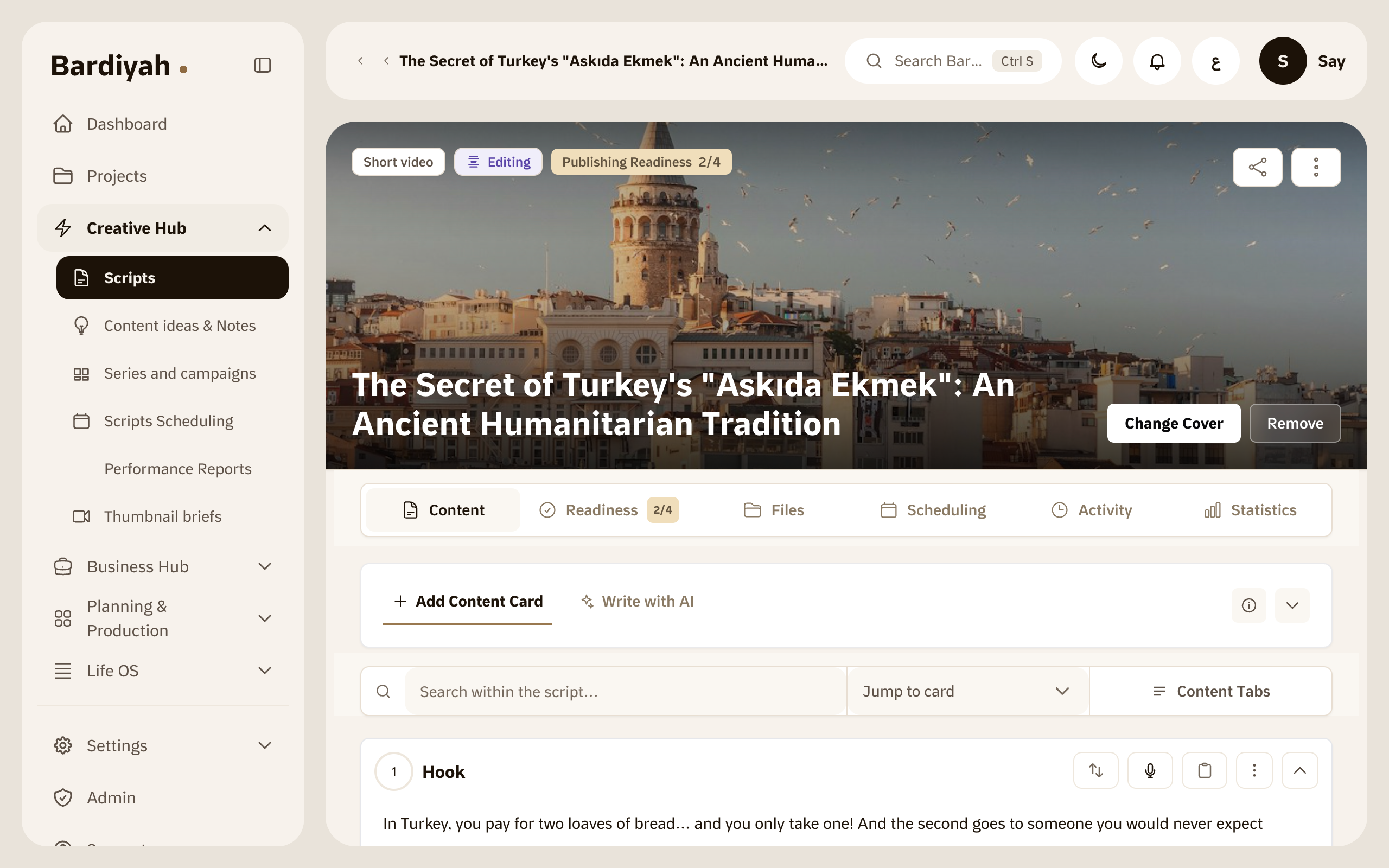Switch to the Files tab

774,510
